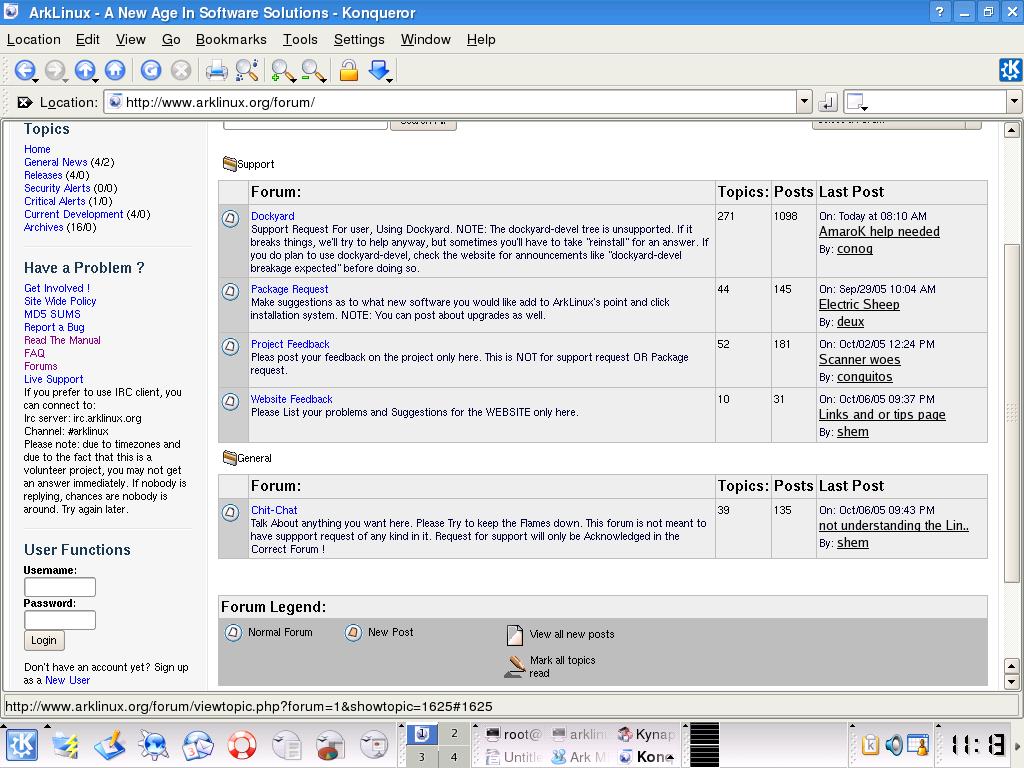1024x768 pixels.
Task: Open the View menu
Action: pyautogui.click(x=131, y=39)
